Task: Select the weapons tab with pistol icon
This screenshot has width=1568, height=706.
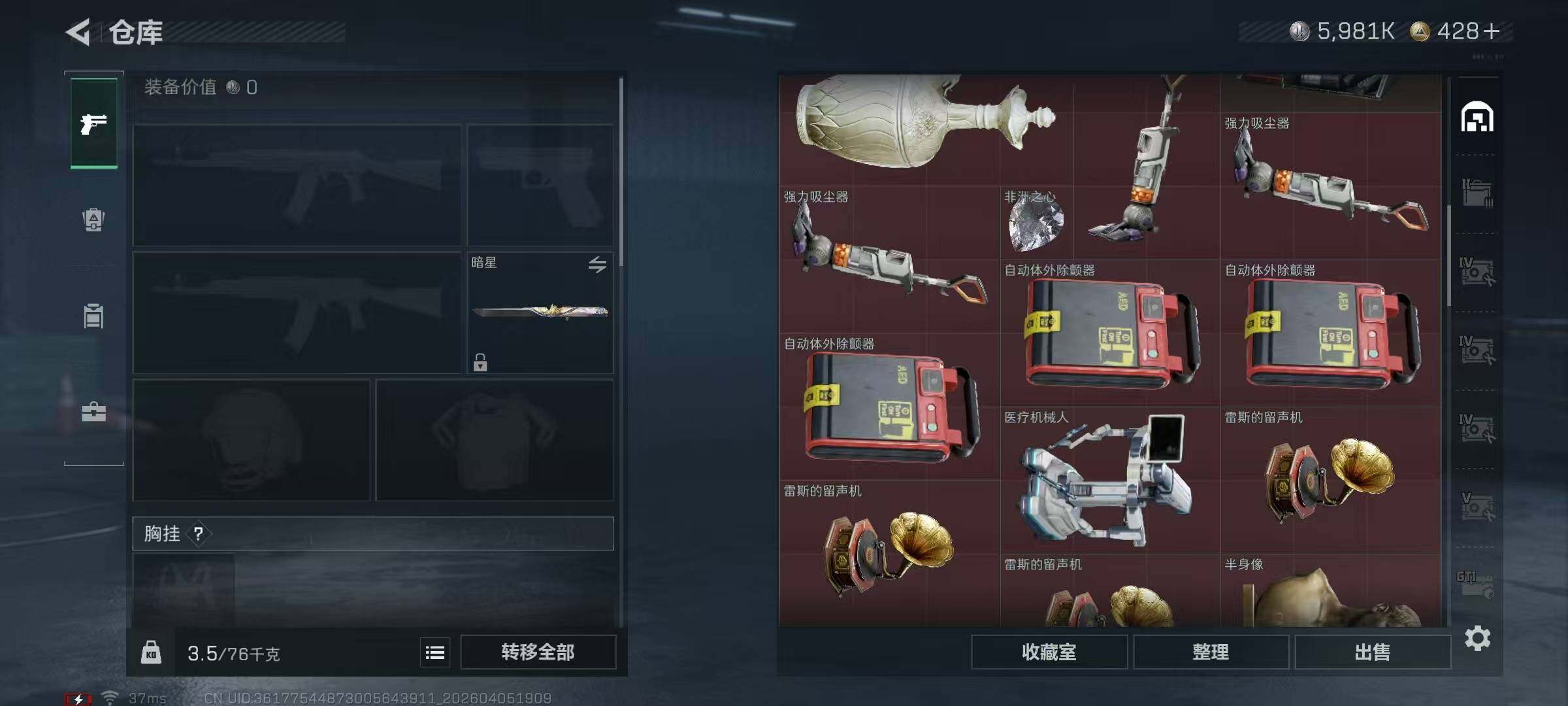Action: click(94, 123)
